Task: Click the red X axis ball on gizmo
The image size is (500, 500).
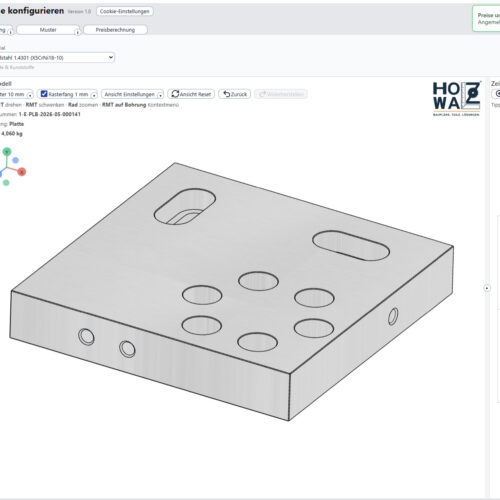Action: [x=22, y=172]
